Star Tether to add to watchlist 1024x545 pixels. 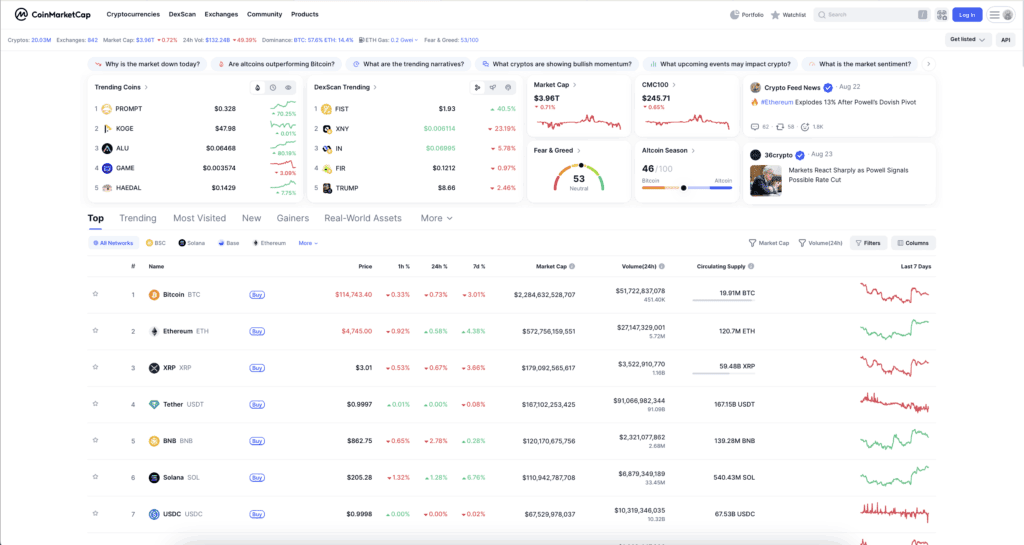coord(95,404)
